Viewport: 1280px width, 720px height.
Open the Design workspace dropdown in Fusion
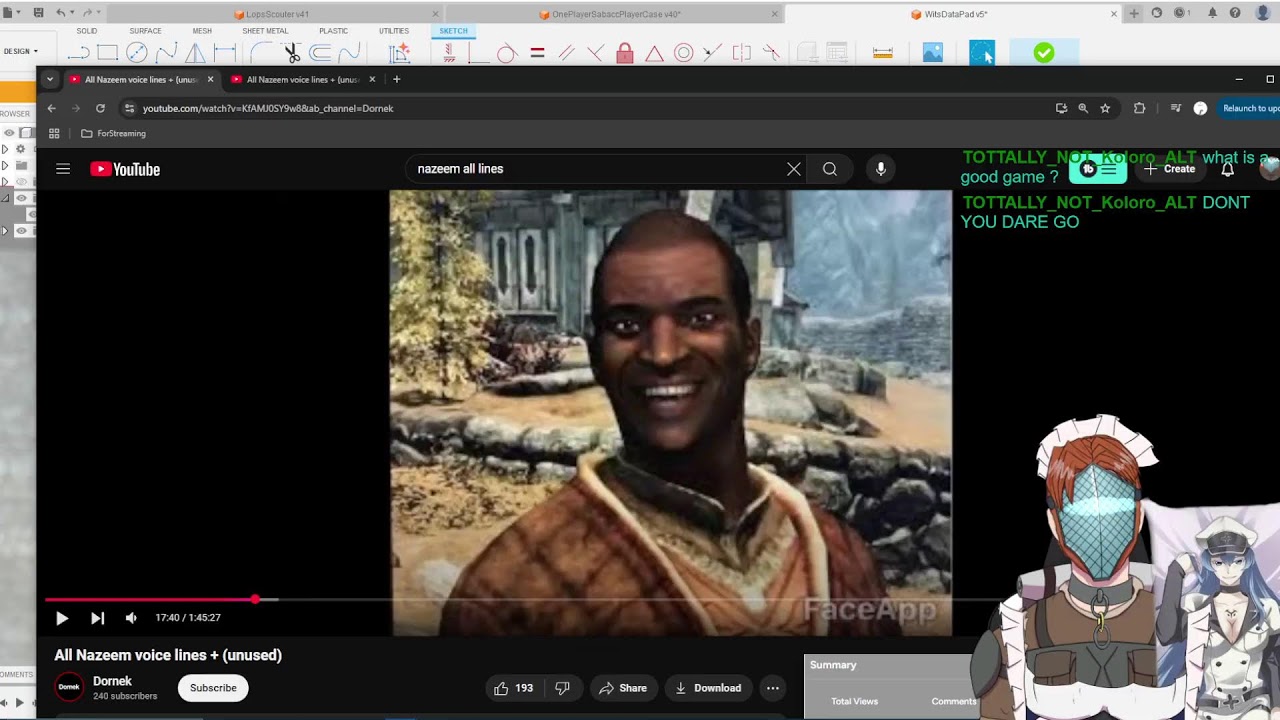pos(20,51)
